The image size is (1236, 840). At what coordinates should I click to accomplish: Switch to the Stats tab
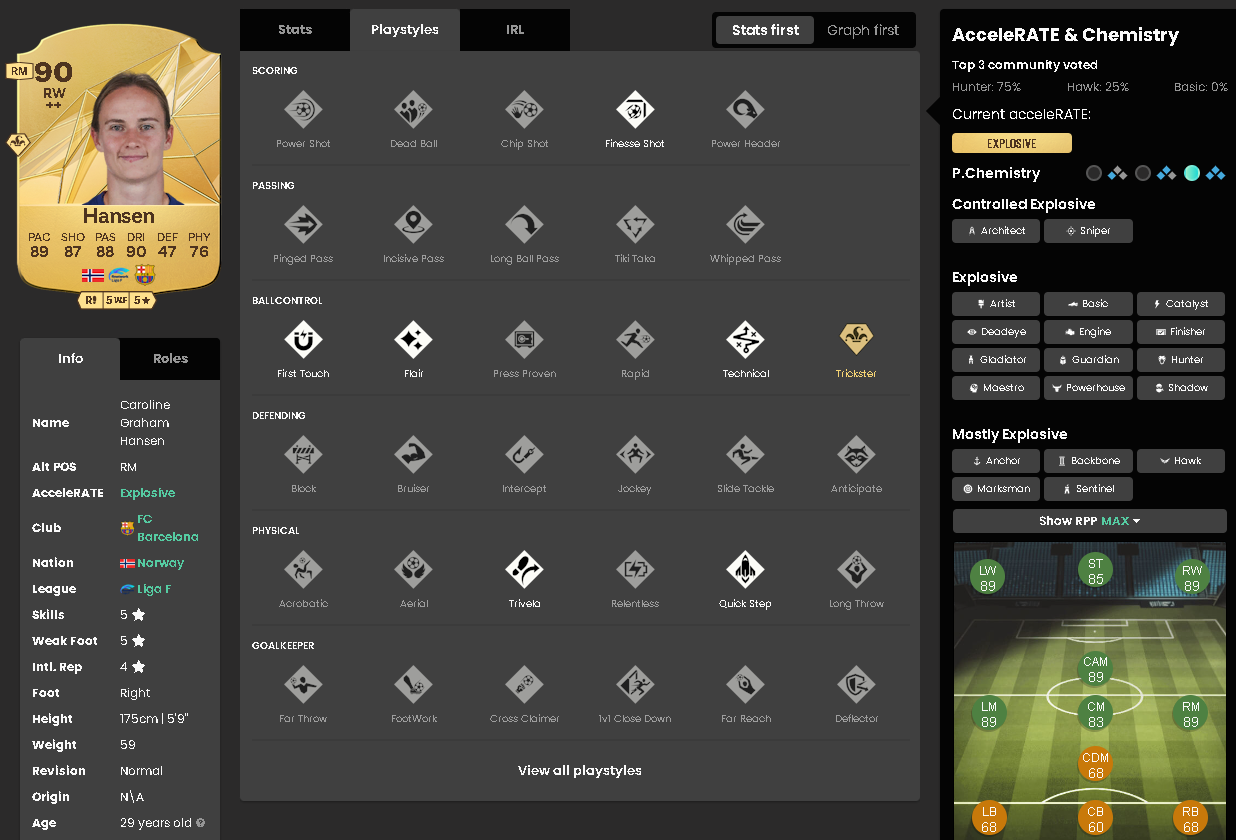point(295,30)
